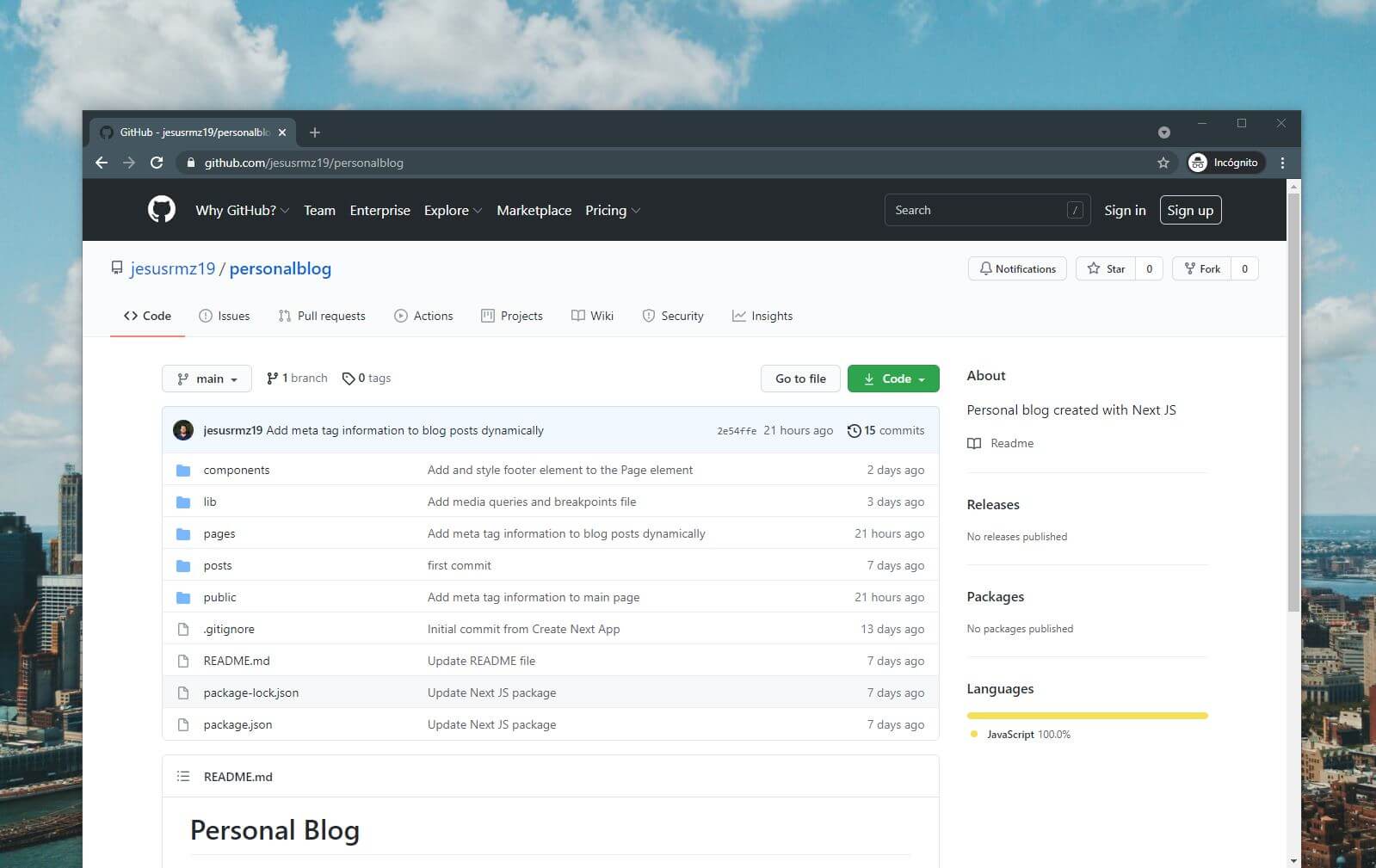Open the components folder

pyautogui.click(x=237, y=470)
